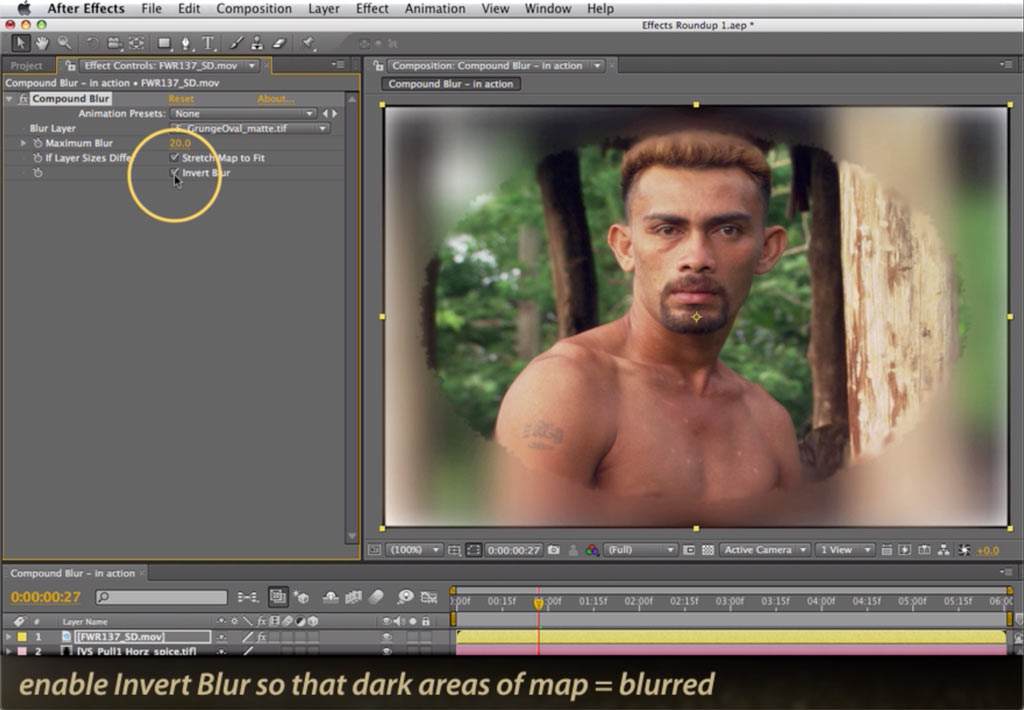Select the Horizontal Type tool

208,43
